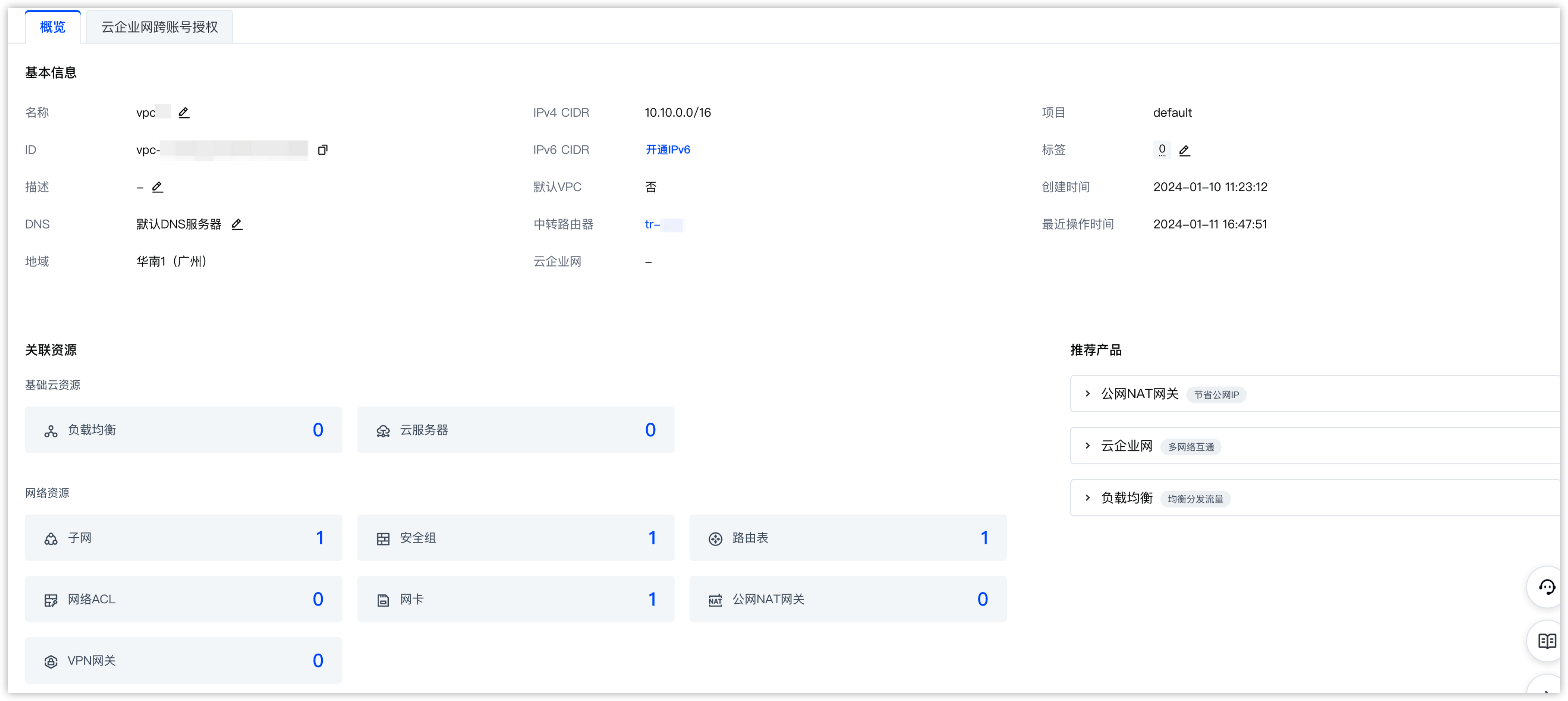Click the 云服务器 card label
The width and height of the screenshot is (1568, 701).
click(x=424, y=431)
